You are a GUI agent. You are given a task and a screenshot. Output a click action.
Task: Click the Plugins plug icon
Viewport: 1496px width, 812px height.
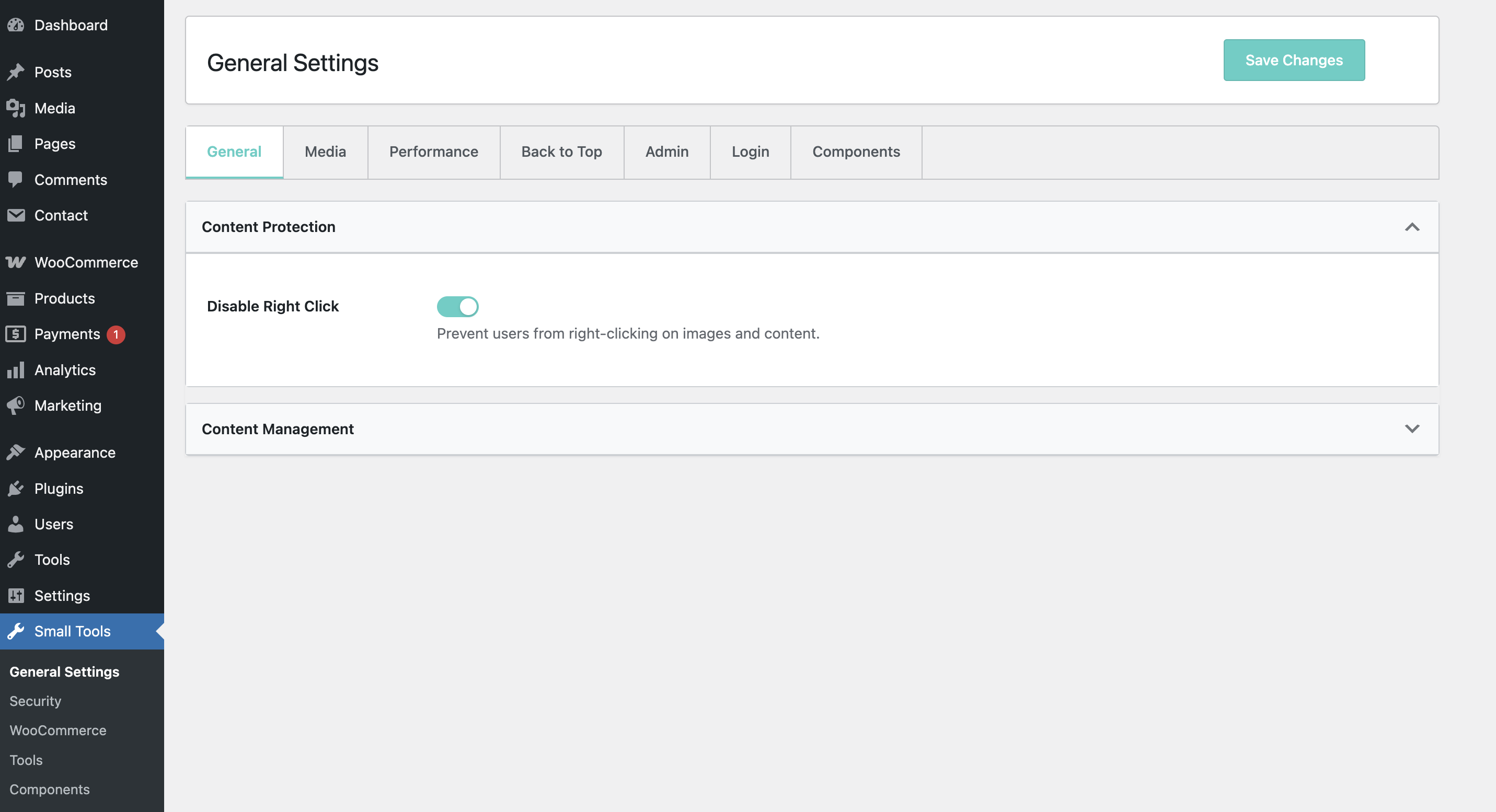click(x=16, y=488)
